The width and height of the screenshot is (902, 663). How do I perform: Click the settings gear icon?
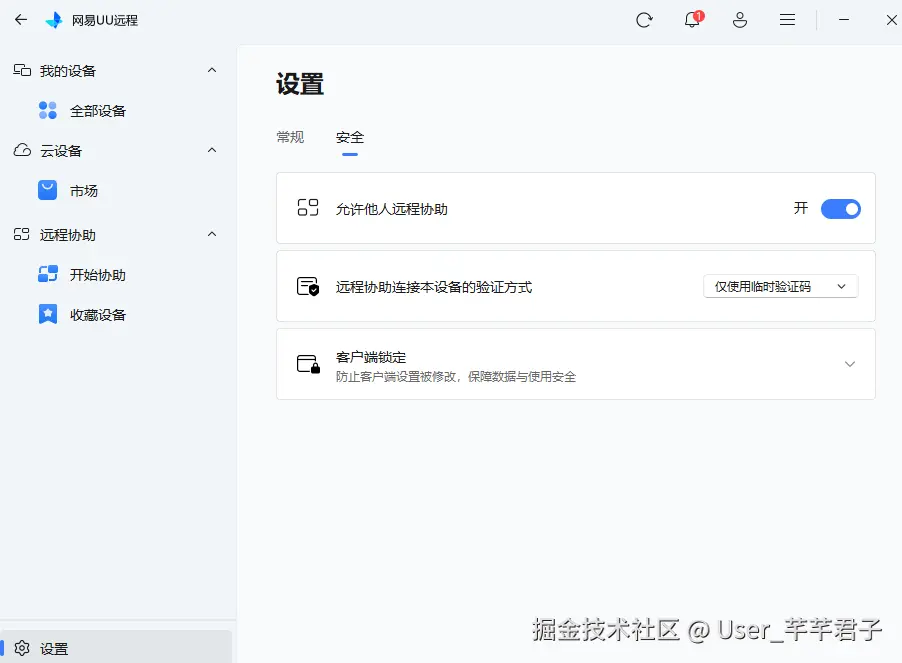(x=22, y=648)
